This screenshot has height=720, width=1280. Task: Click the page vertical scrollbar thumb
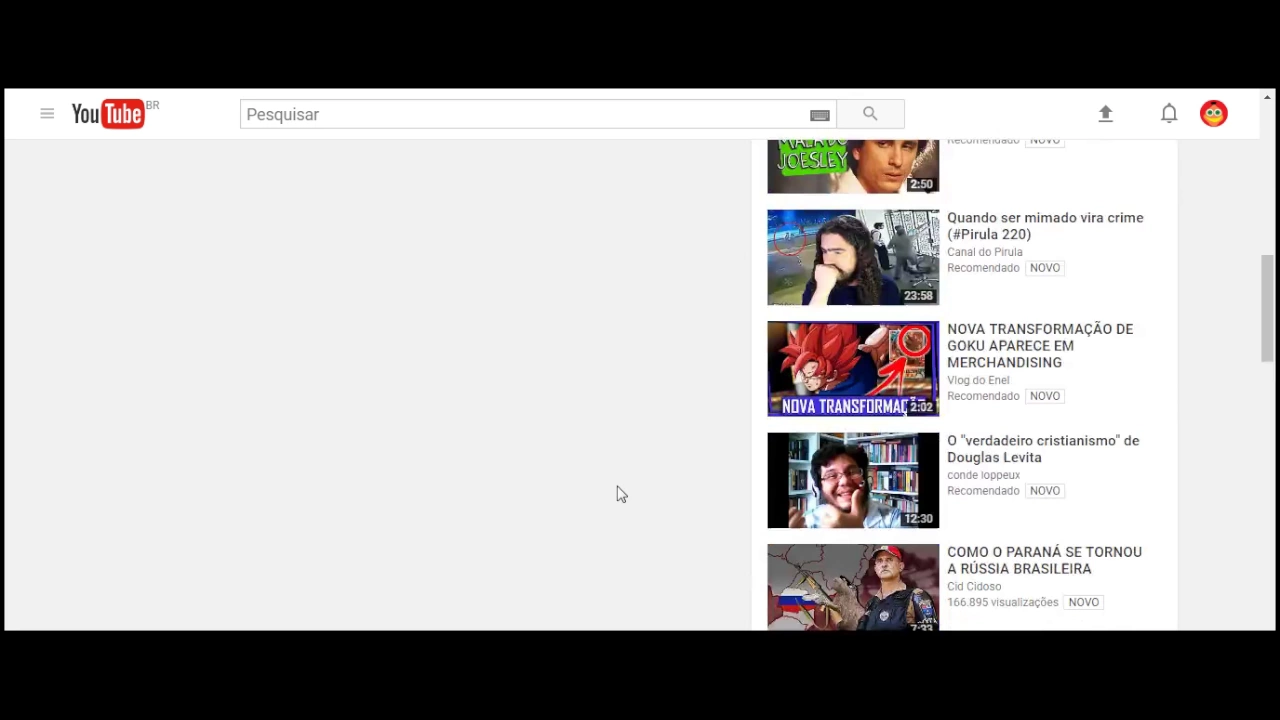click(1267, 308)
